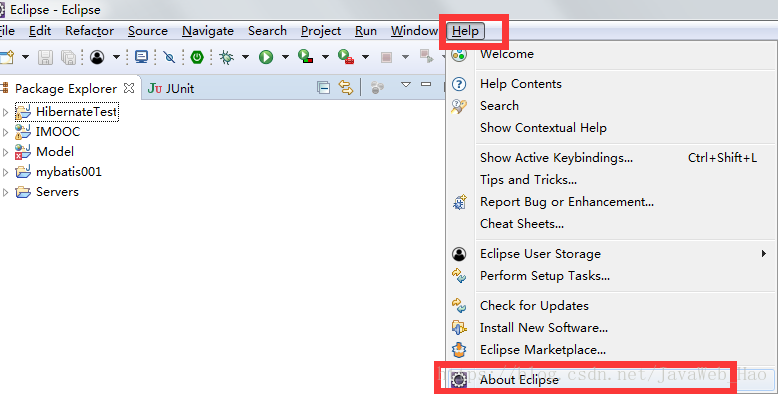Viewport: 778px width, 394px height.
Task: Open the External Tools dropdown arrow
Action: [x=365, y=57]
